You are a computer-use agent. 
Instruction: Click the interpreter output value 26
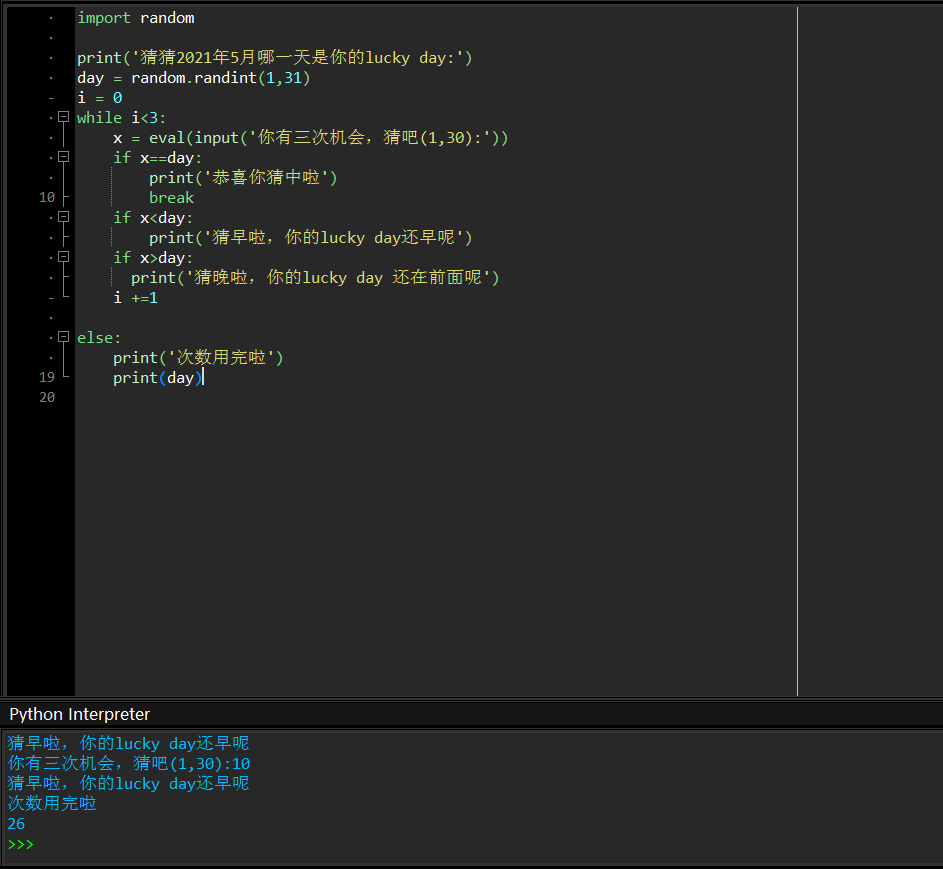click(x=16, y=824)
